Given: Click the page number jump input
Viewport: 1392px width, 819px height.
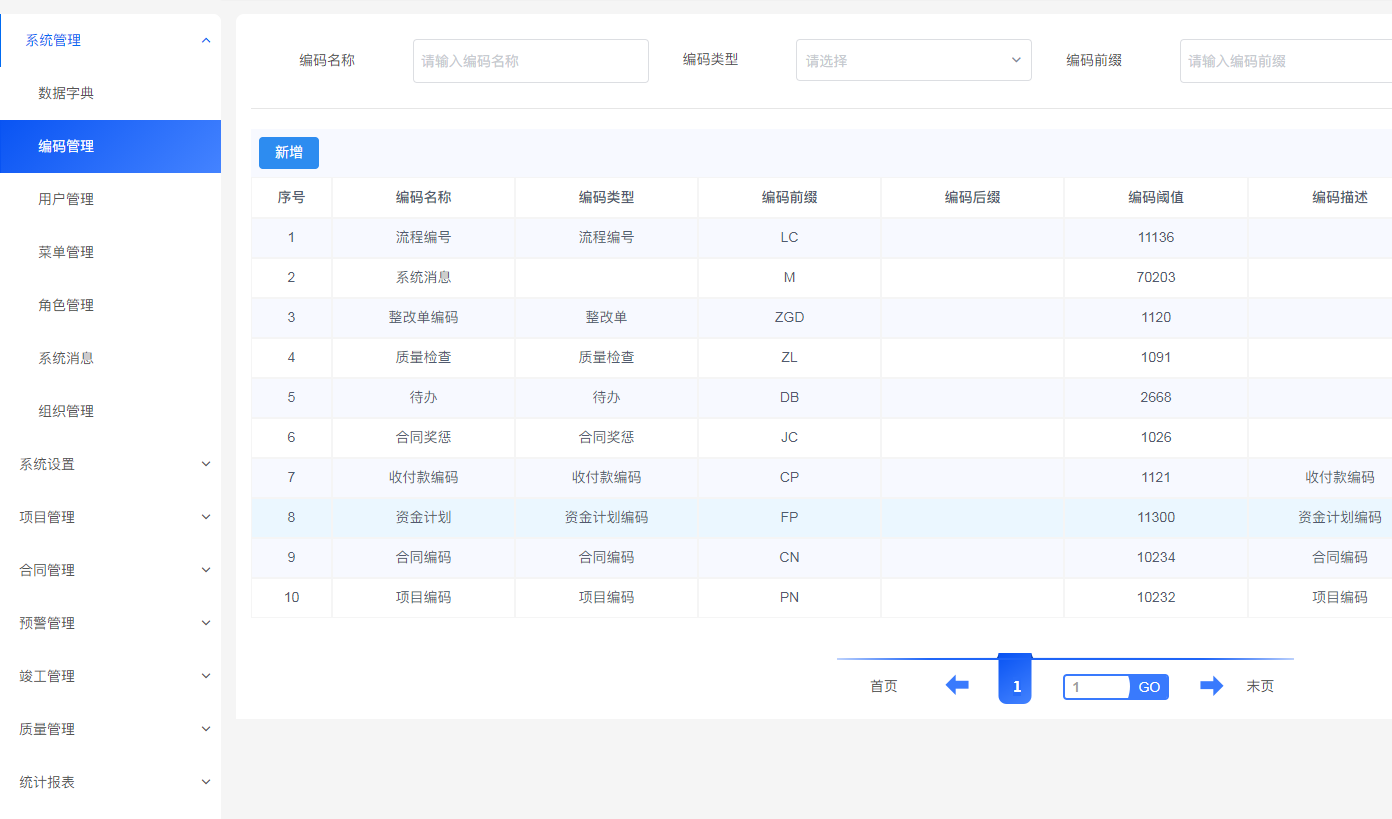Looking at the screenshot, I should pyautogui.click(x=1097, y=687).
